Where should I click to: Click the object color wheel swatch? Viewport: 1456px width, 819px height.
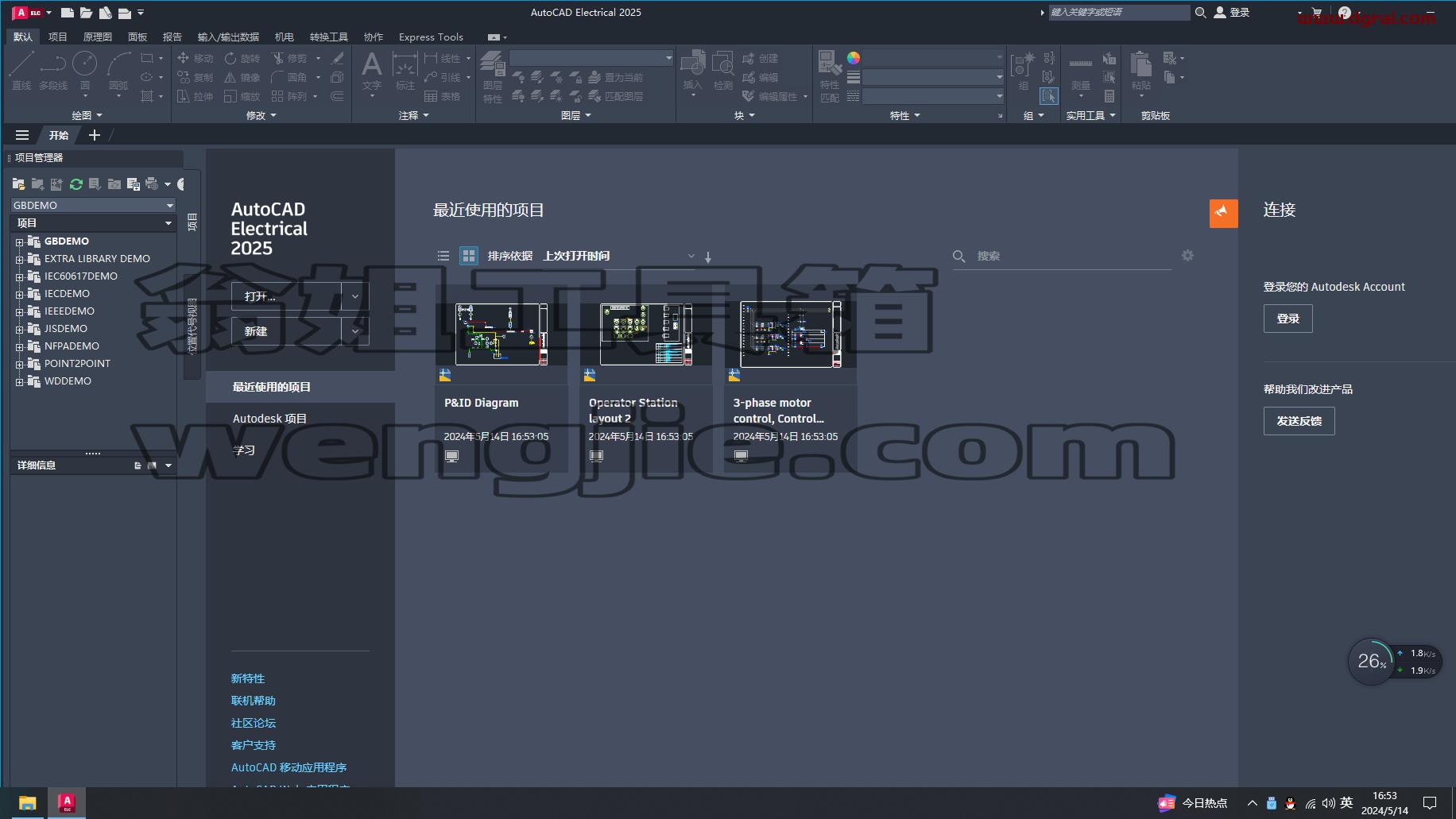click(854, 58)
